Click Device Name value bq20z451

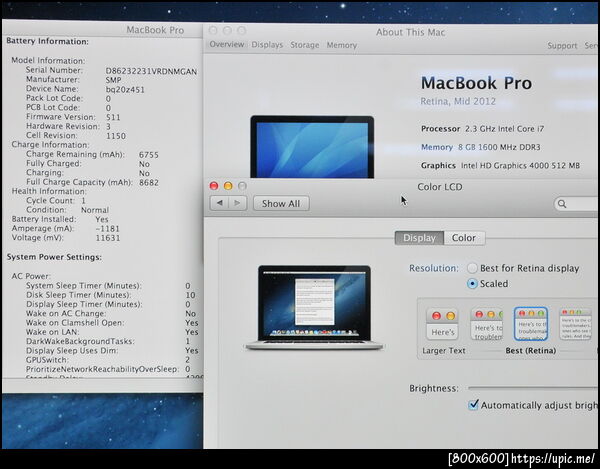tap(125, 90)
